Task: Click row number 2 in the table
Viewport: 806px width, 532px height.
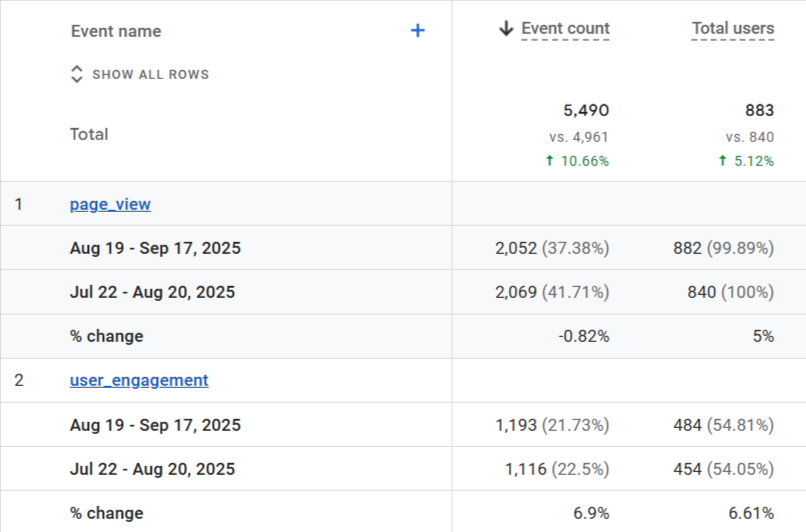Action: (19, 380)
